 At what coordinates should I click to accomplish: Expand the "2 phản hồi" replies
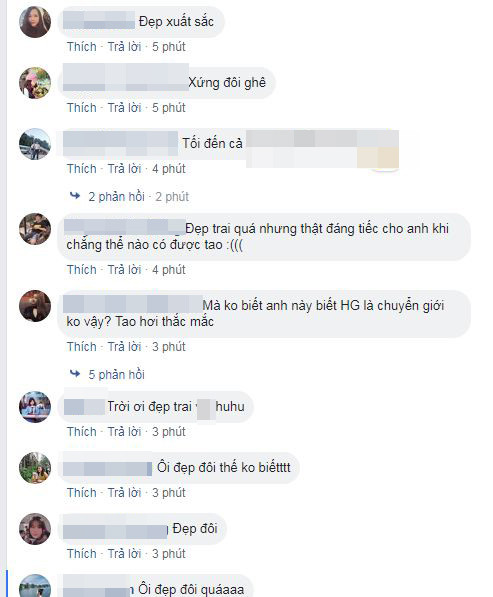116,196
